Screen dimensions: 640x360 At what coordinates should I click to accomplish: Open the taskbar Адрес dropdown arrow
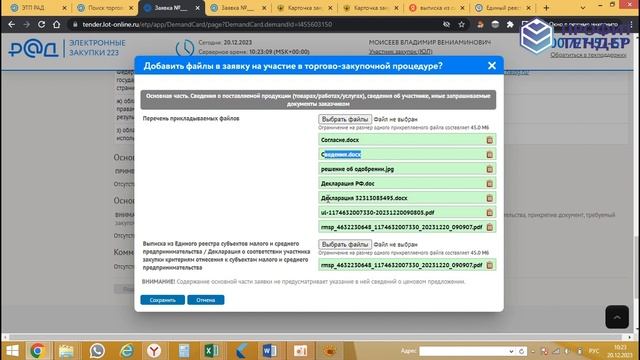point(511,351)
